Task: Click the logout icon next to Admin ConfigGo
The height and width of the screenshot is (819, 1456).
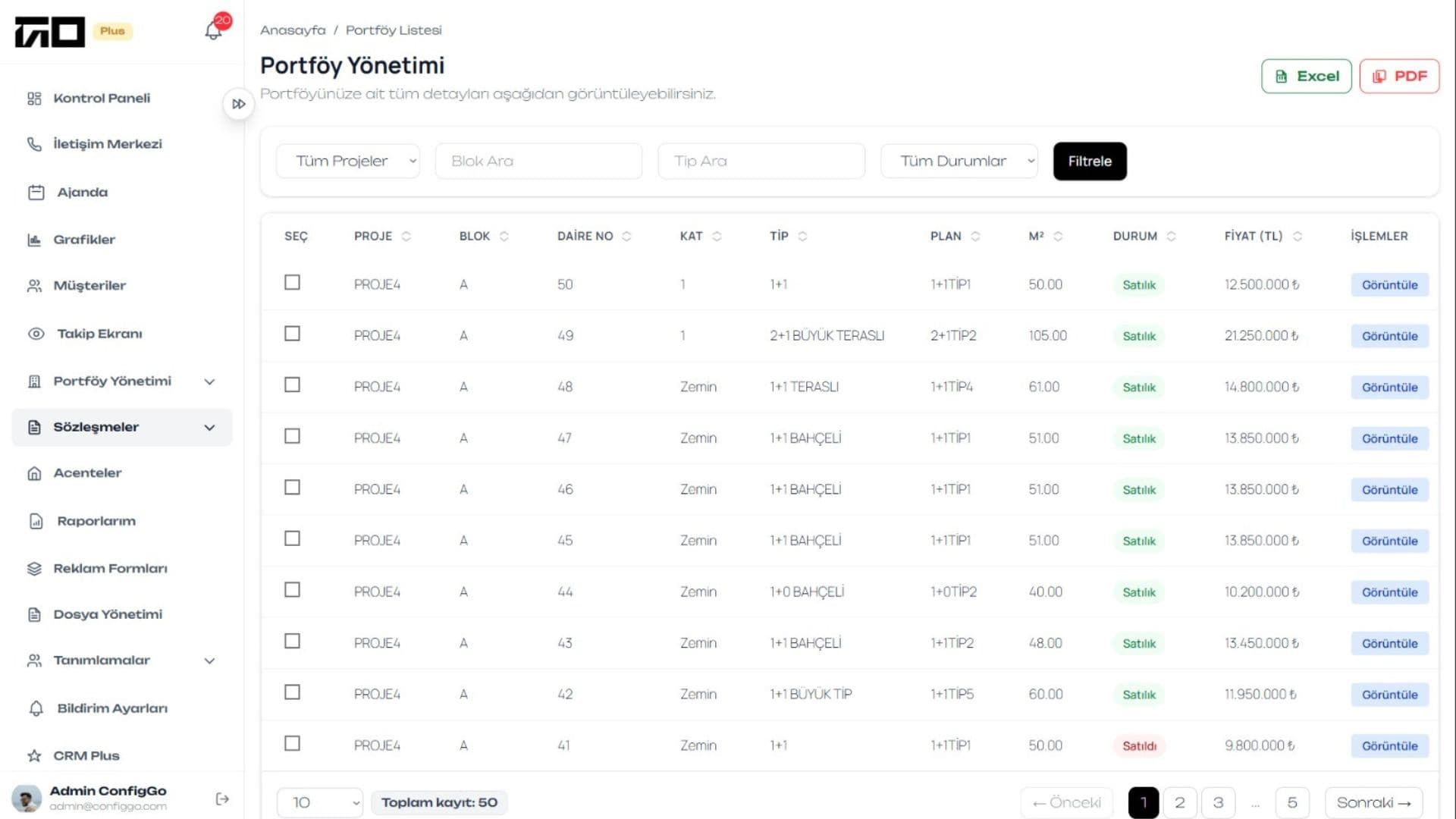Action: pyautogui.click(x=222, y=799)
